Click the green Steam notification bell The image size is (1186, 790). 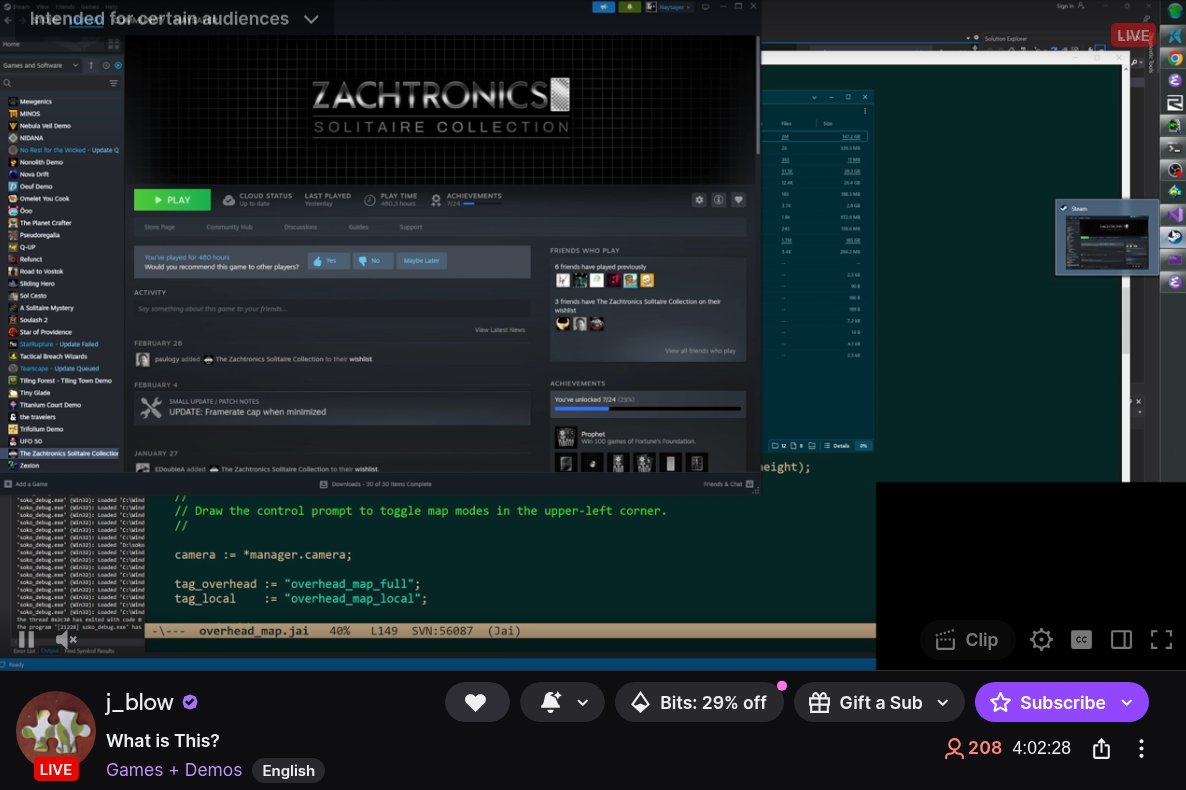click(629, 7)
